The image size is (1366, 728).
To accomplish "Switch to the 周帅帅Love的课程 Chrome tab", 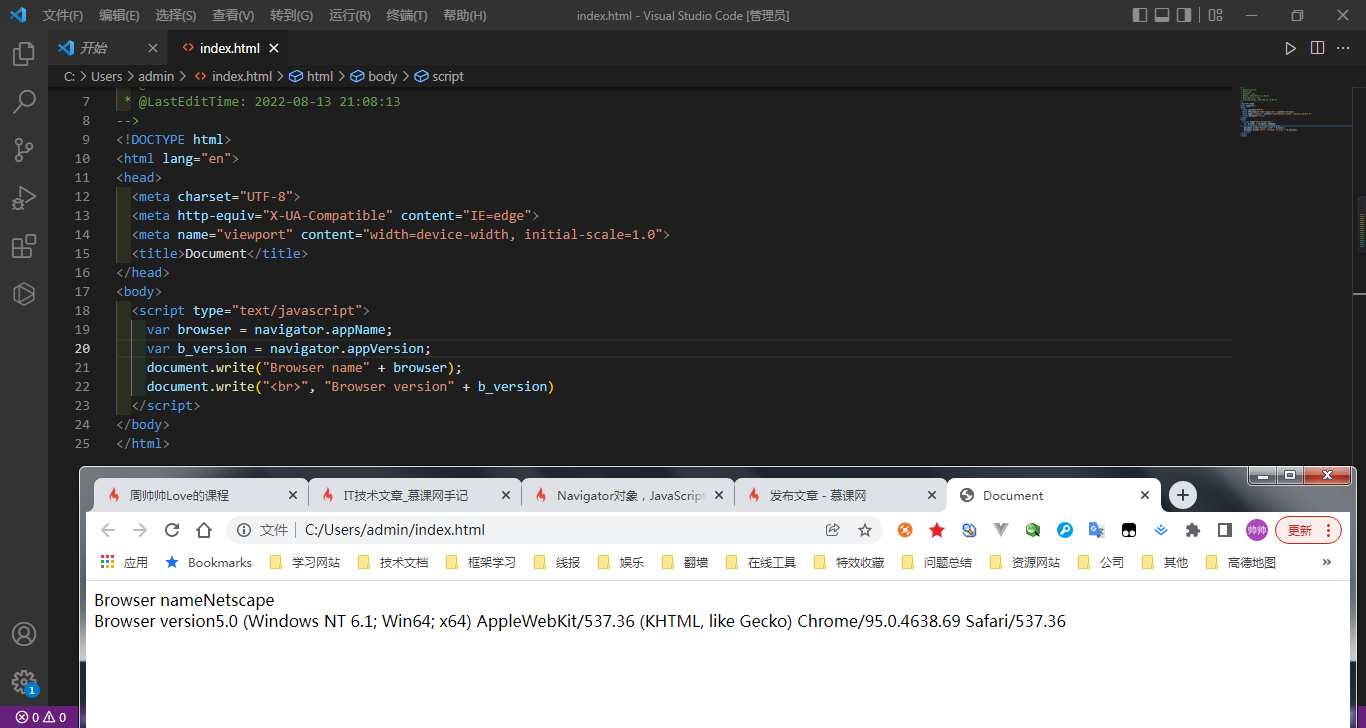I will click(202, 495).
